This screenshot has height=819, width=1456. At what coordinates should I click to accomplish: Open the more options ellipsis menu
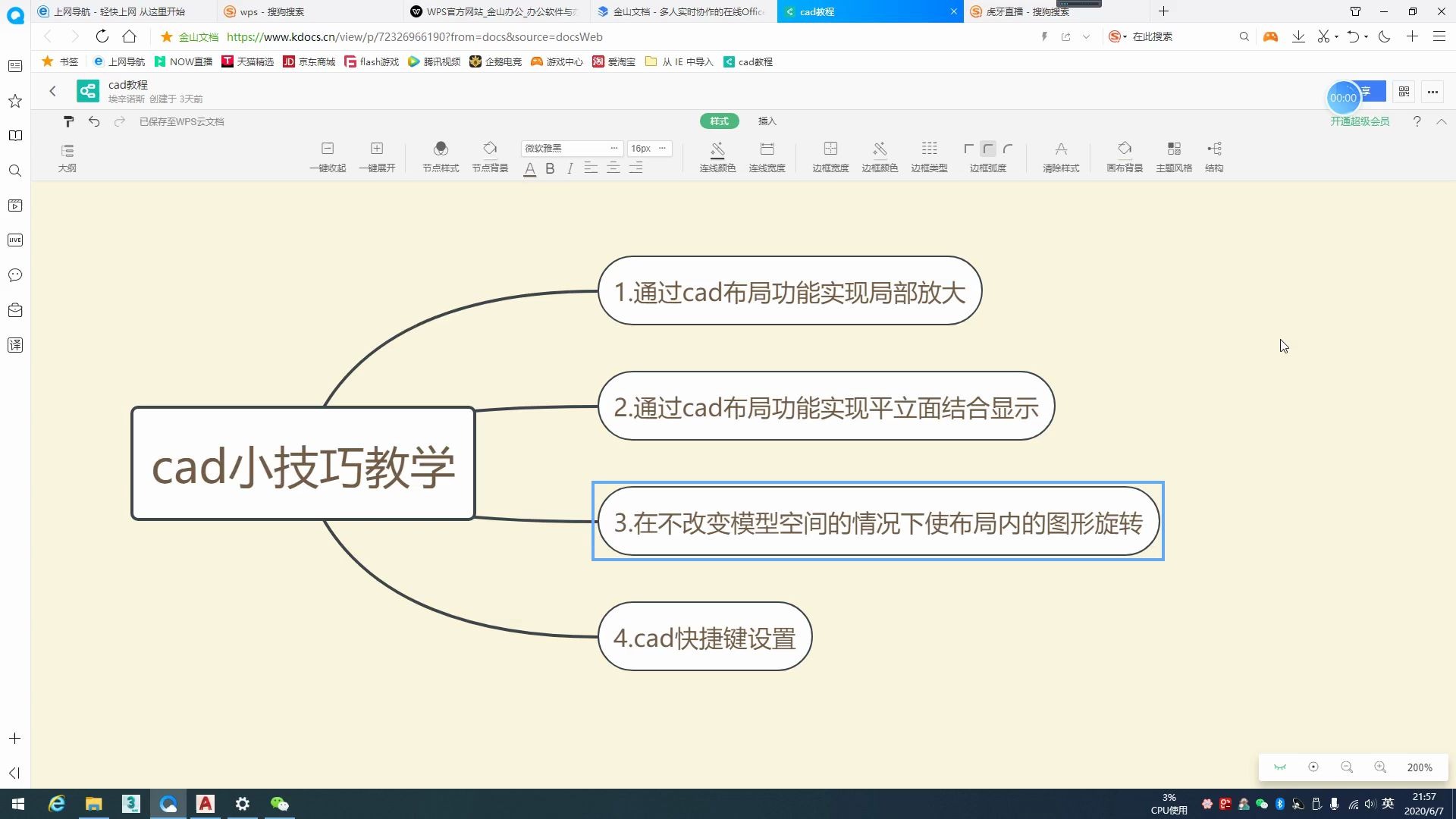click(1432, 92)
